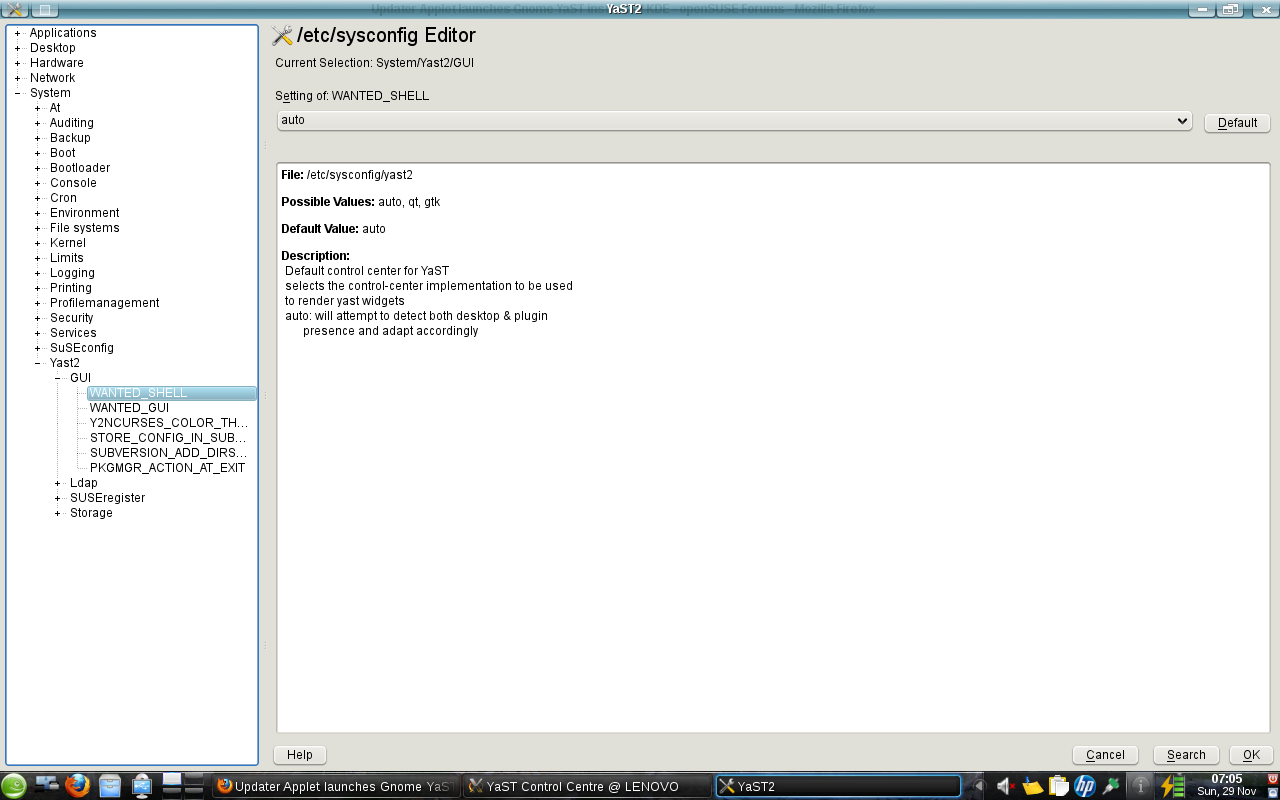1280x800 pixels.
Task: Click the Limits tree item
Action: point(67,258)
